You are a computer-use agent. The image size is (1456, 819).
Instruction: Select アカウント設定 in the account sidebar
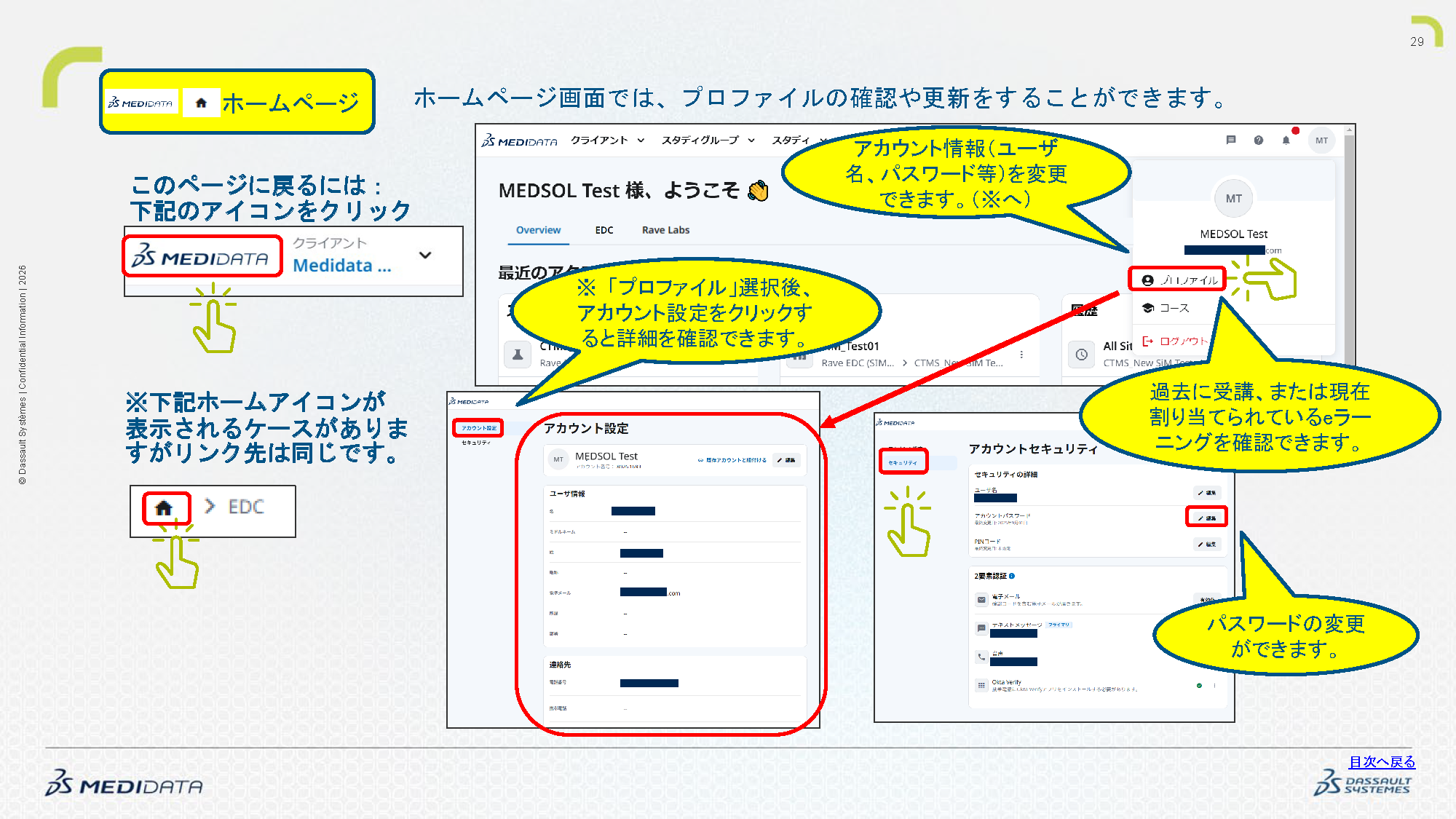click(x=478, y=428)
